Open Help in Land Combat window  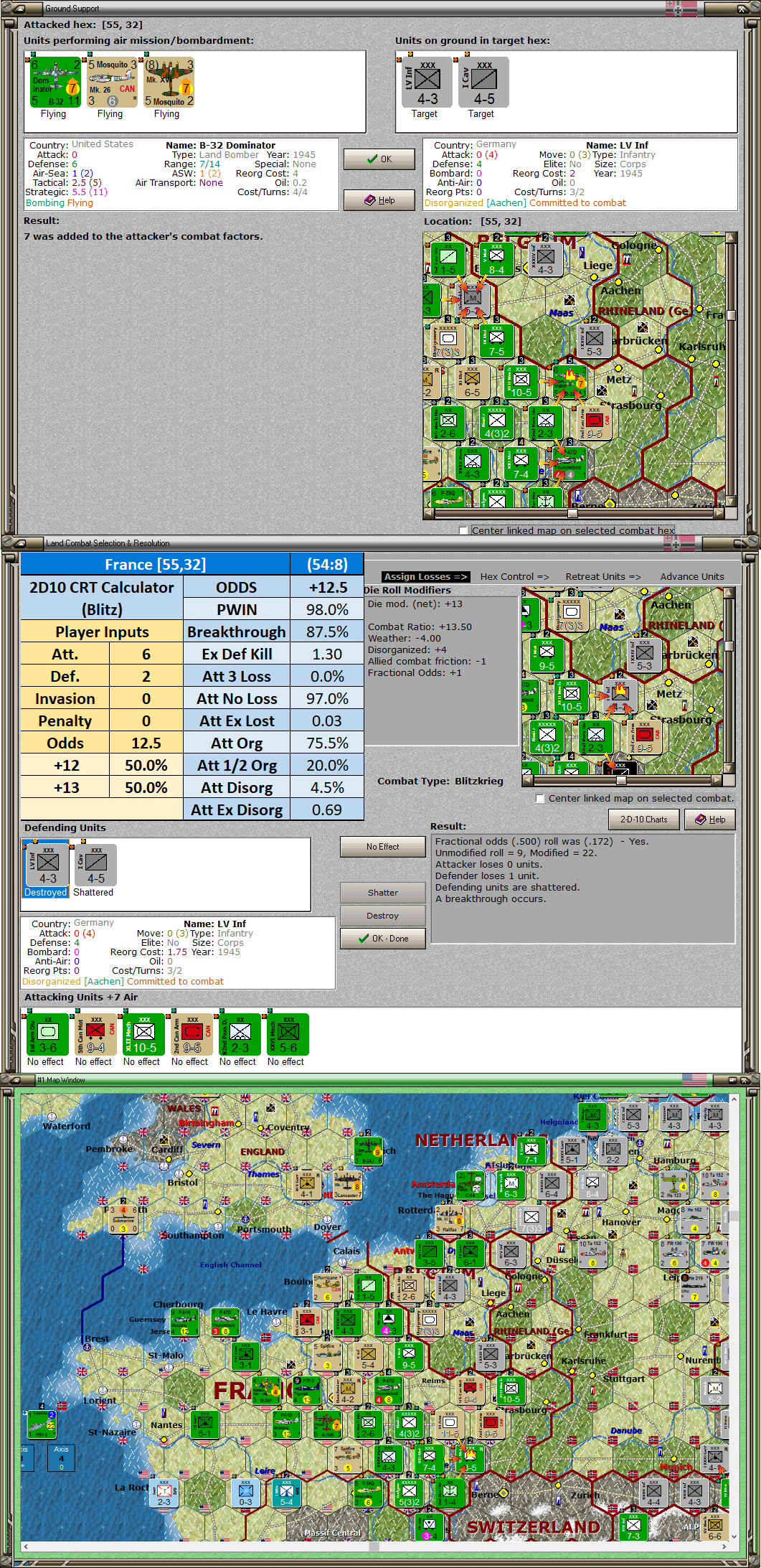[709, 820]
